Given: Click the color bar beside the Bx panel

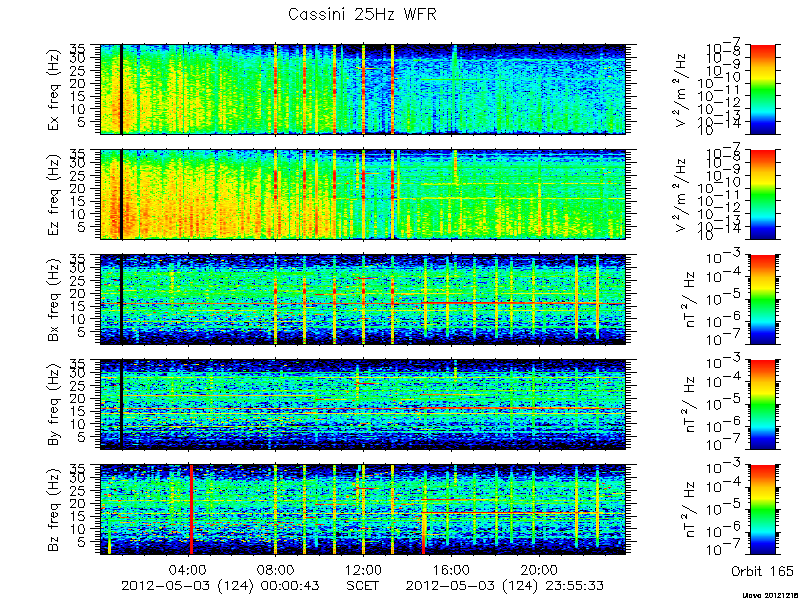Looking at the screenshot, I should [762, 299].
